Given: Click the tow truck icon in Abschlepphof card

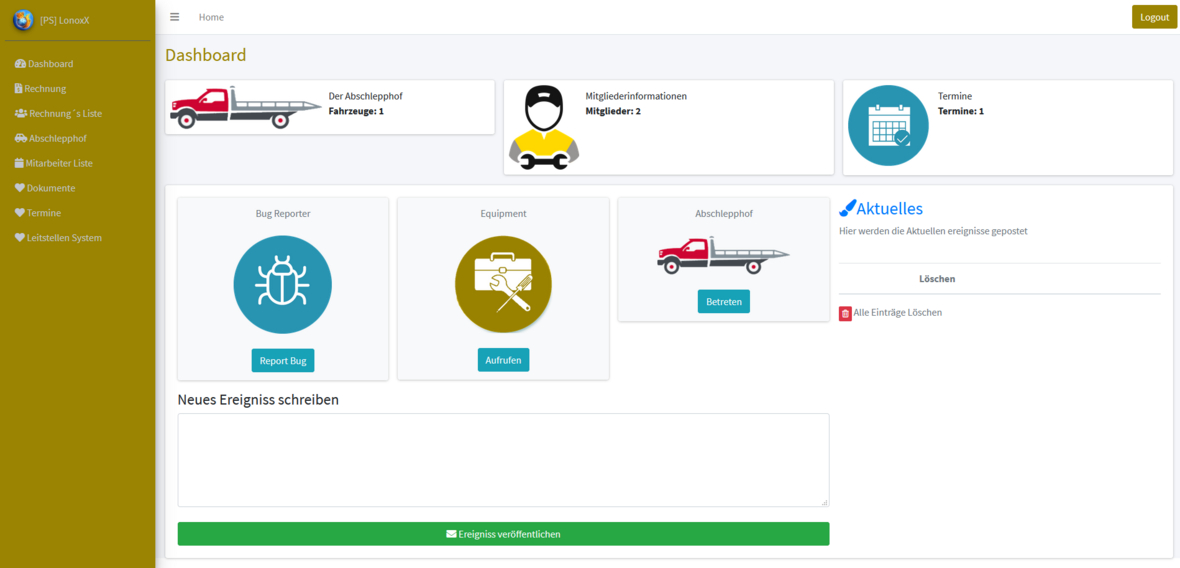Looking at the screenshot, I should pyautogui.click(x=723, y=256).
